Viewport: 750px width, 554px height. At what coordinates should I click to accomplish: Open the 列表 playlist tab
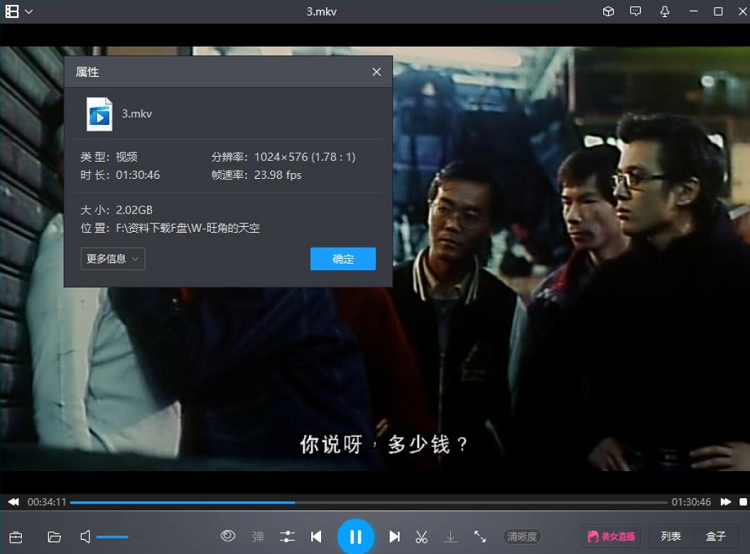[x=671, y=537]
